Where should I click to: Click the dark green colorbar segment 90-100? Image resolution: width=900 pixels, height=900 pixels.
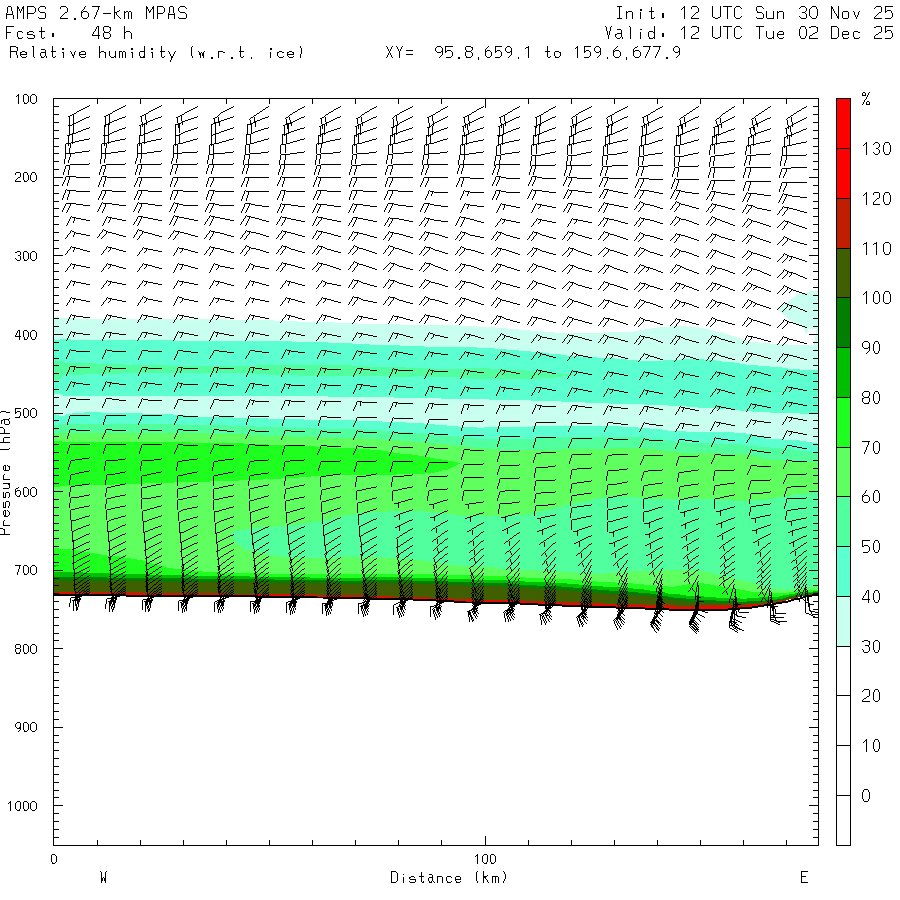(x=843, y=323)
